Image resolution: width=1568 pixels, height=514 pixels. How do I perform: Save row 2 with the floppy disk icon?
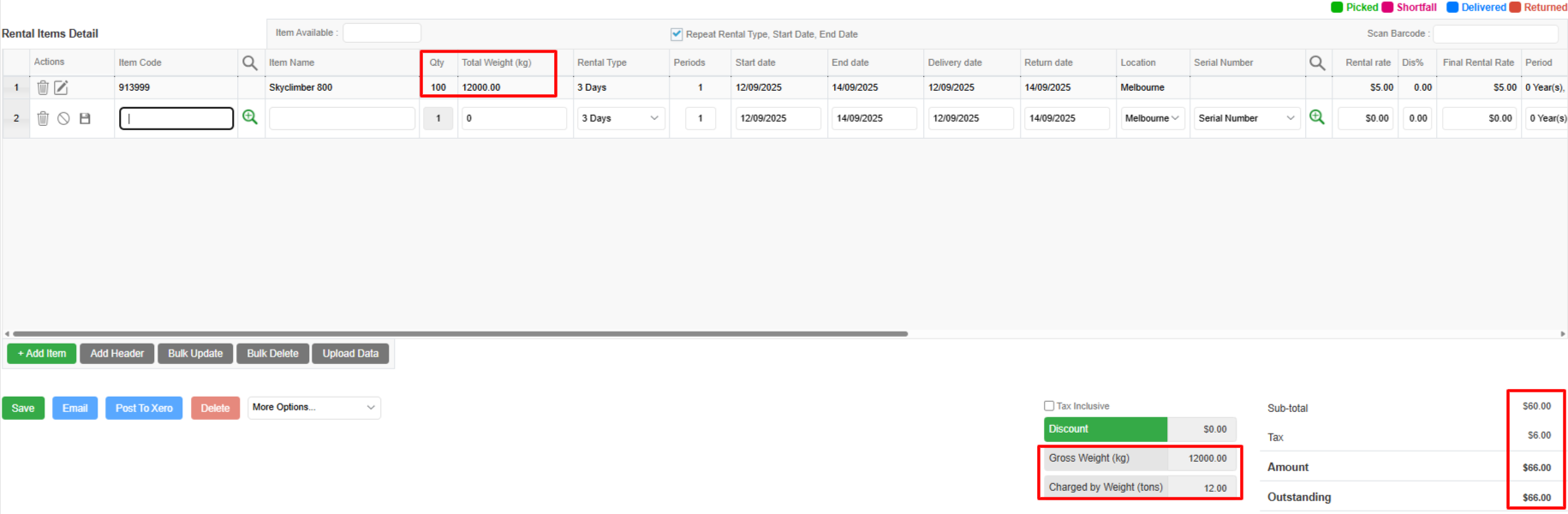[x=85, y=118]
